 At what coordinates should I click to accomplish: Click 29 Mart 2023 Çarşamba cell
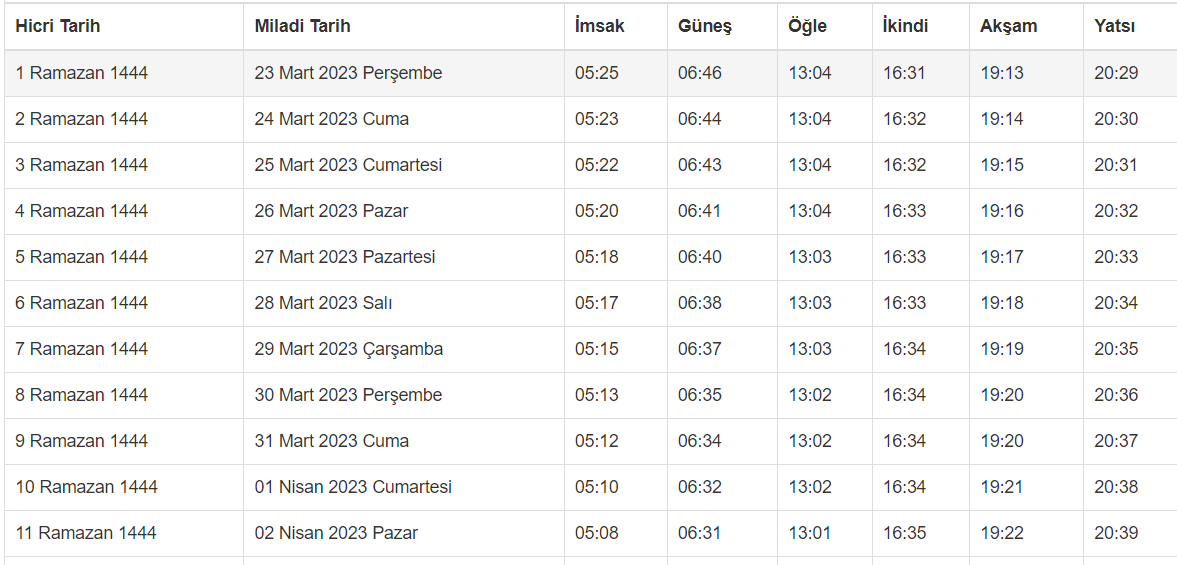(x=349, y=349)
